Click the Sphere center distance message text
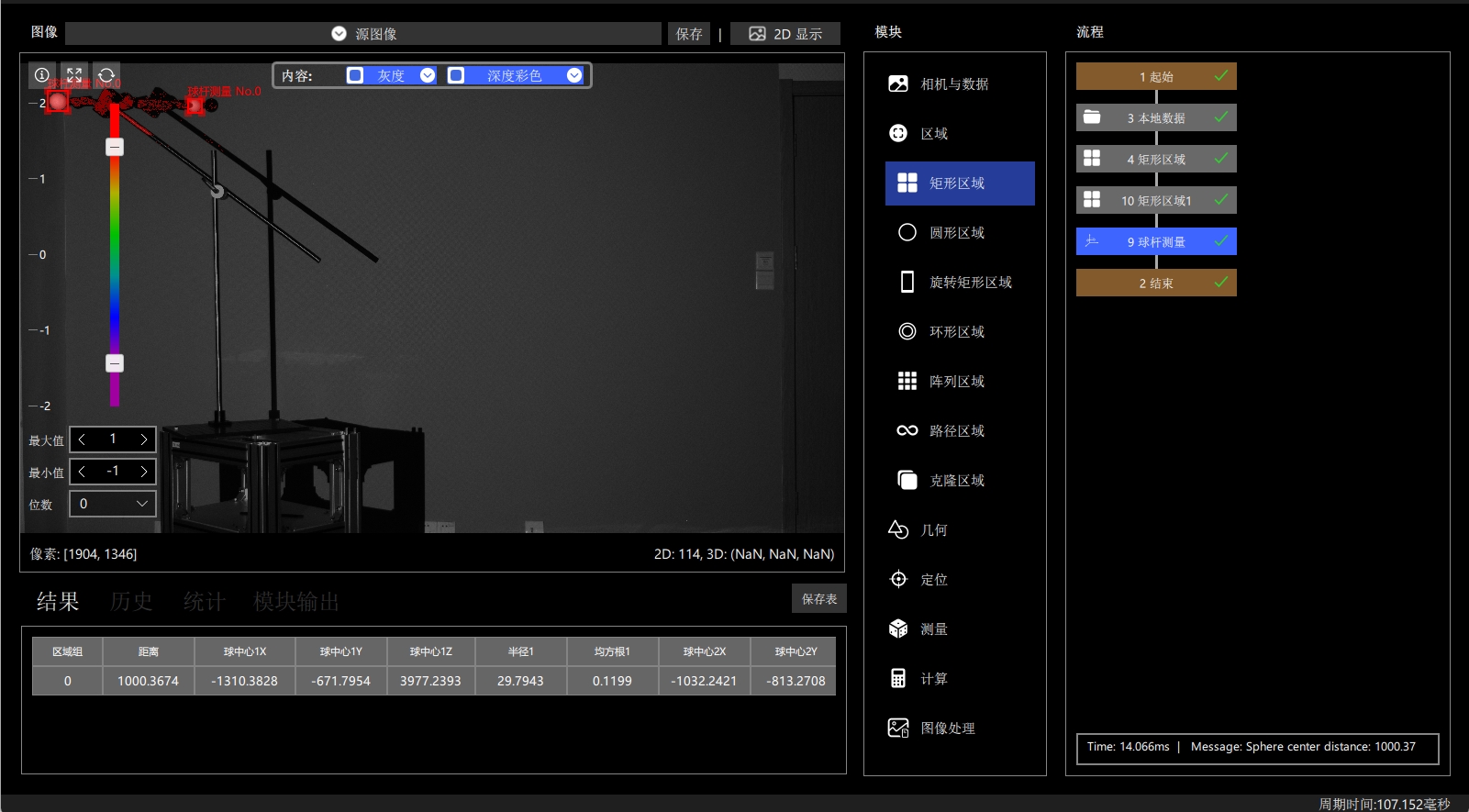The width and height of the screenshot is (1469, 812). click(x=1303, y=747)
